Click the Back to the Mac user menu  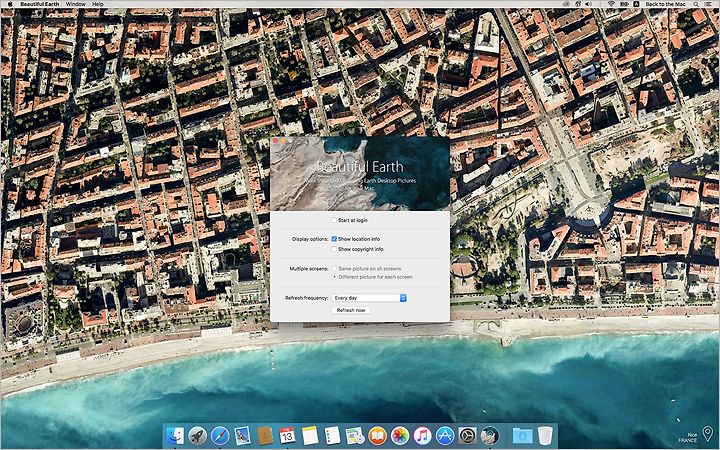665,4
